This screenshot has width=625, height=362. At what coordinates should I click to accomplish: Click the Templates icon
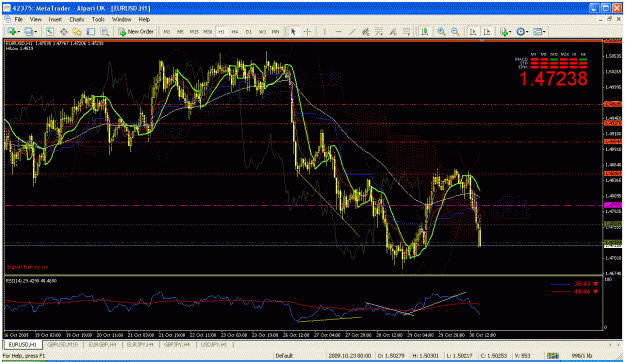[x=538, y=31]
